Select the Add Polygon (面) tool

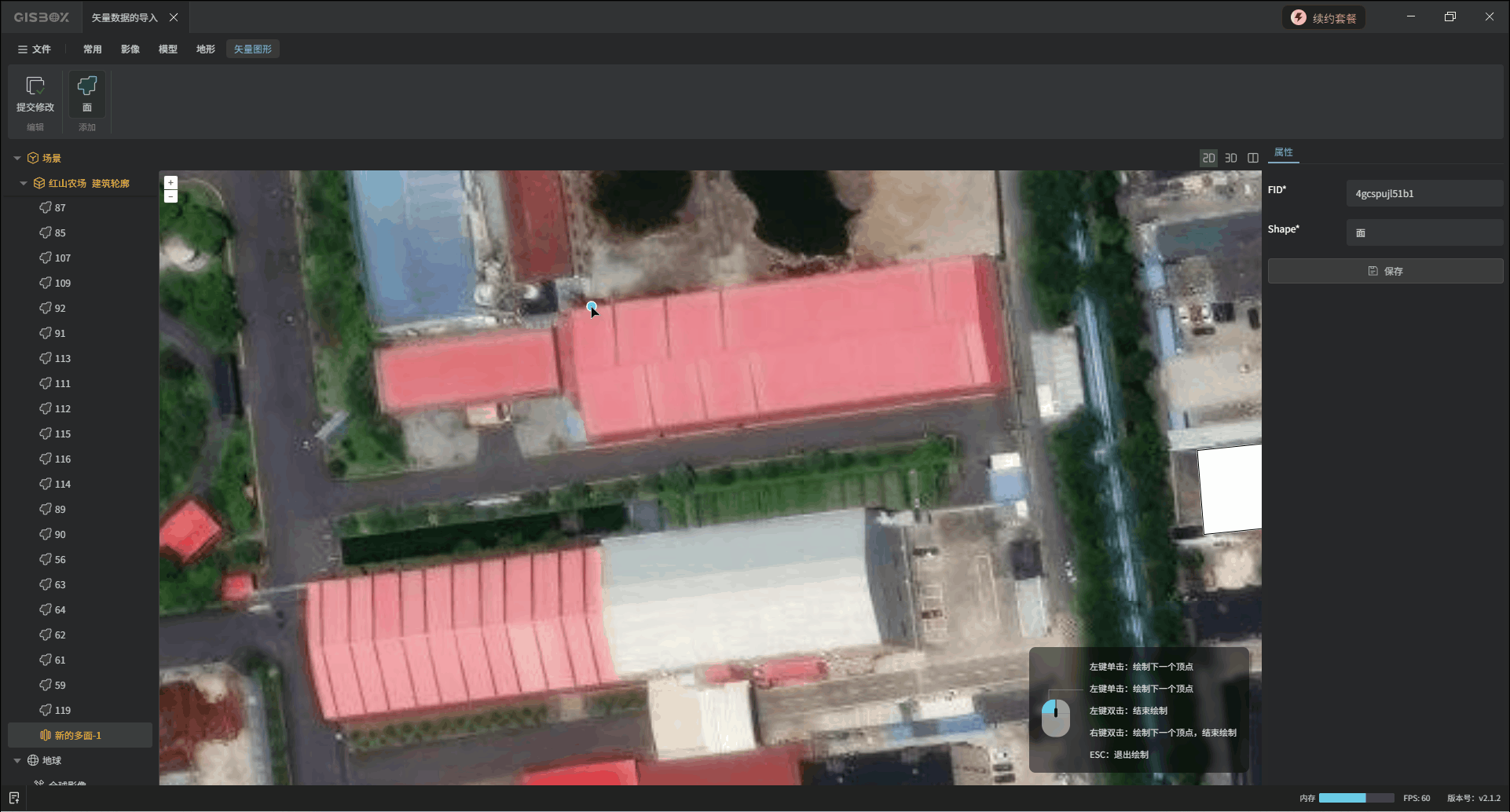coord(86,86)
